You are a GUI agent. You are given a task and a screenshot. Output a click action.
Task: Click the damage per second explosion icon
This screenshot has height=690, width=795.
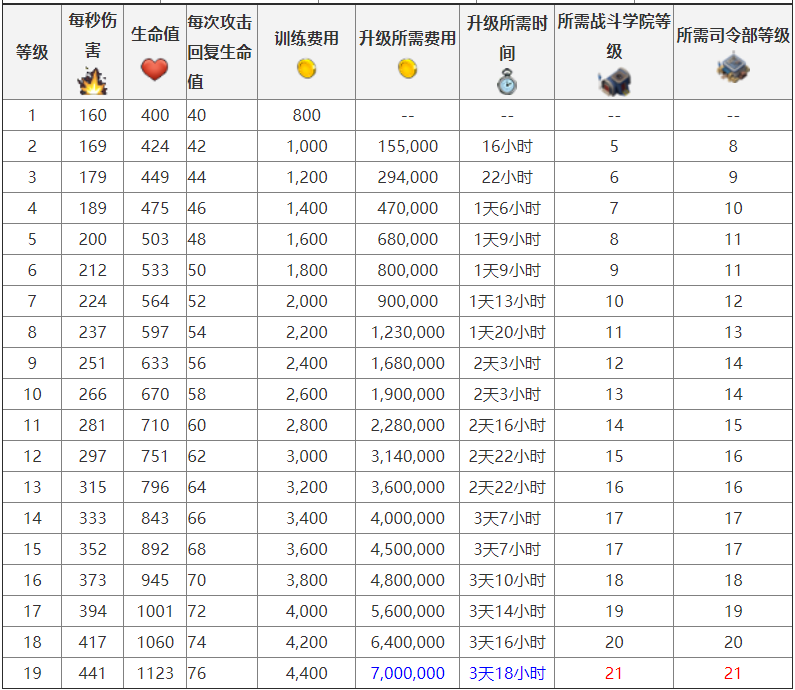92,81
